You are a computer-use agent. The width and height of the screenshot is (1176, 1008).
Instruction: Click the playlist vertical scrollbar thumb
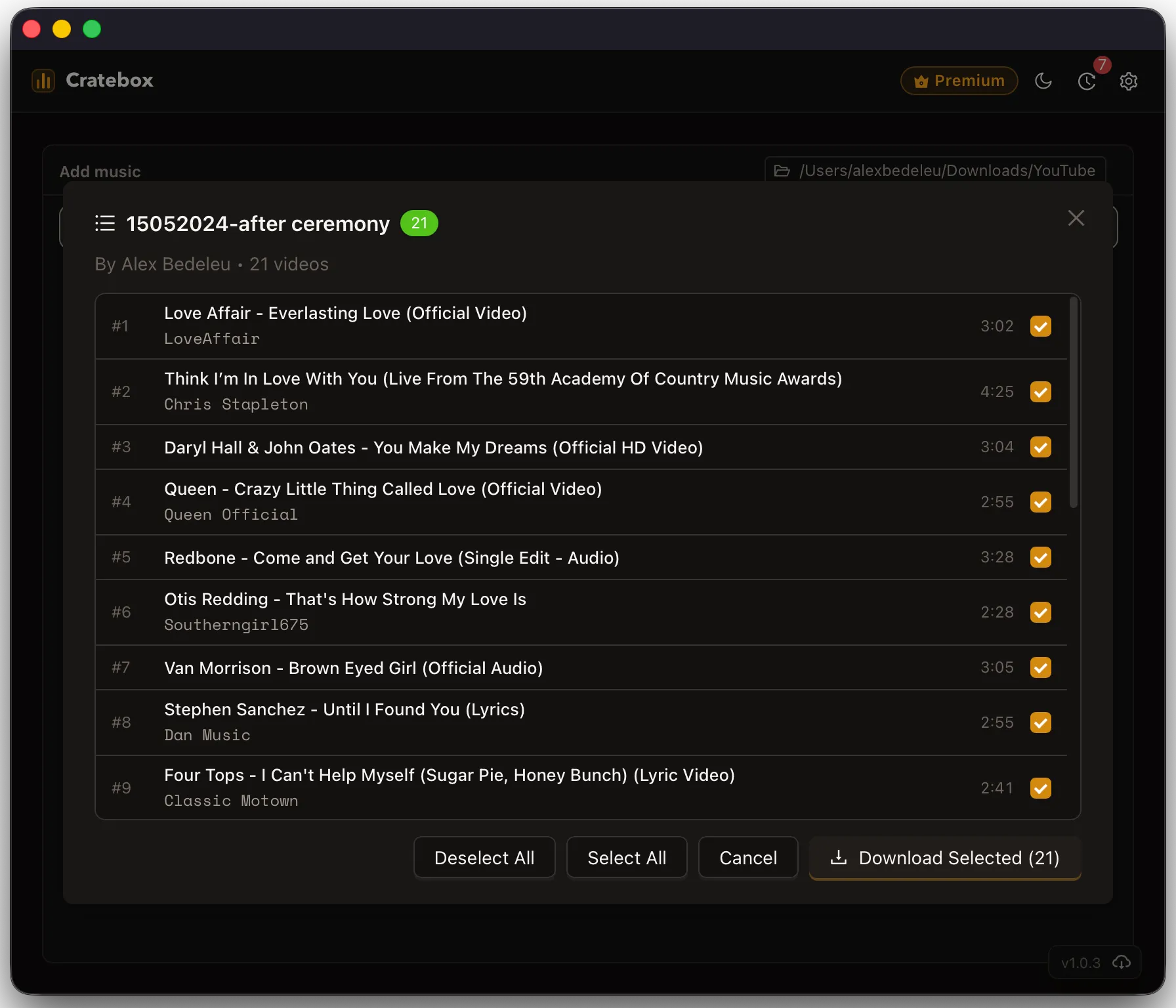[x=1074, y=403]
